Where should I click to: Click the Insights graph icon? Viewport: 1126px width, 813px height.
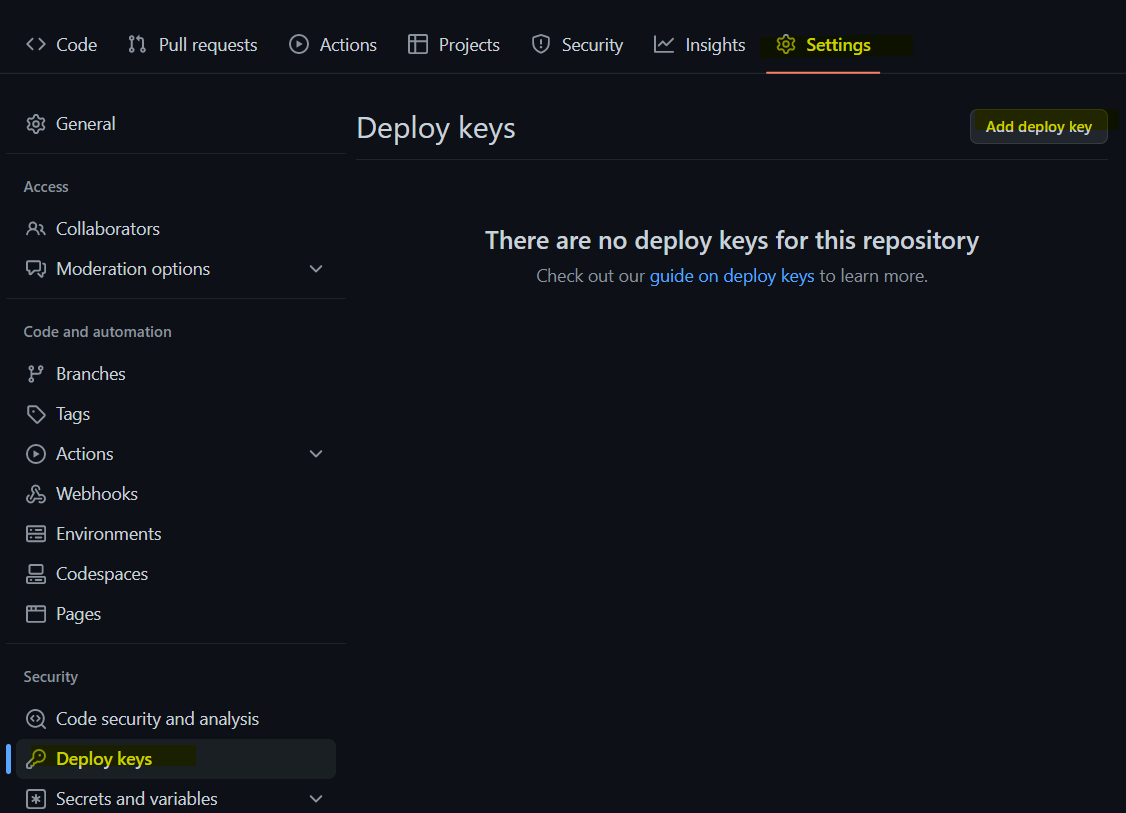[664, 45]
